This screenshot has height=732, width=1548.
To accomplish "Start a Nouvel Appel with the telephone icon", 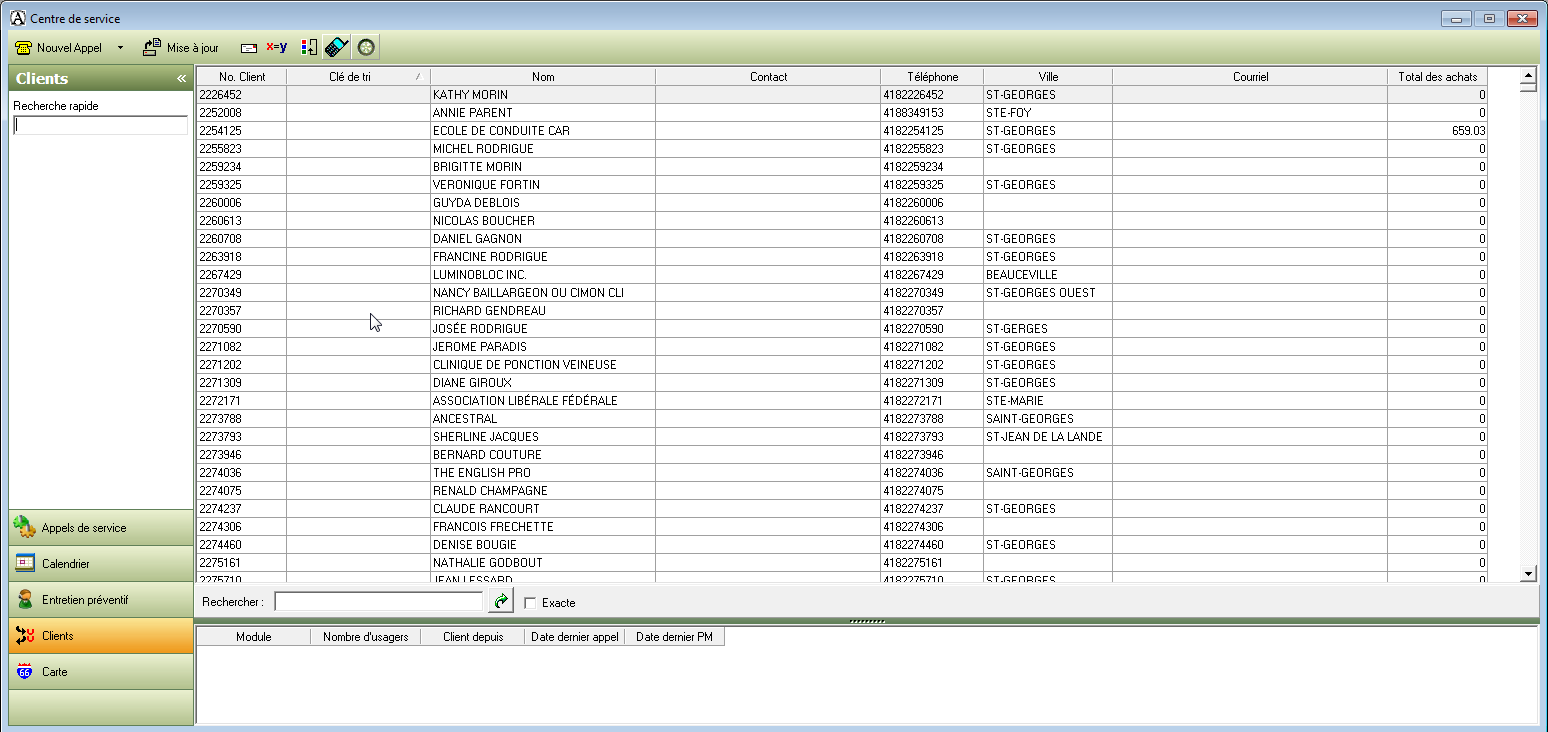I will [x=23, y=47].
